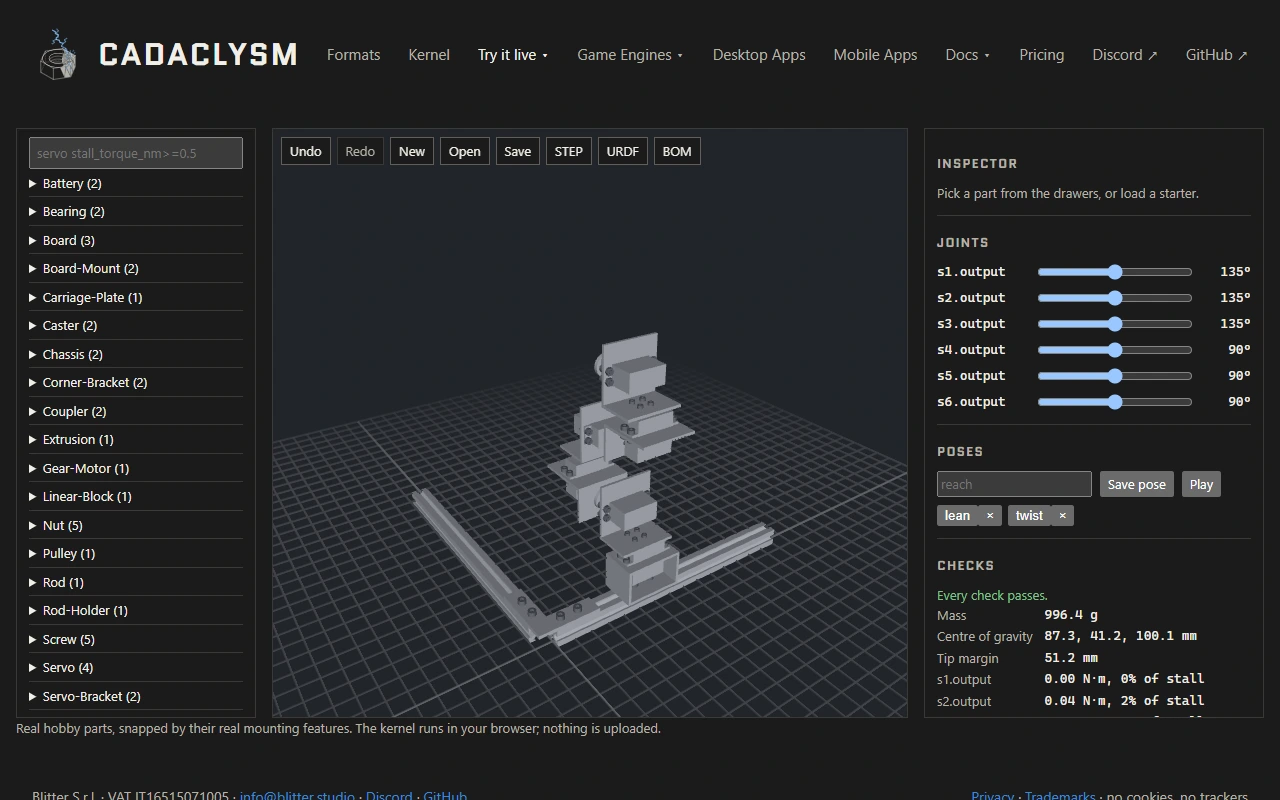Viewport: 1280px width, 800px height.
Task: Click the Save toolbar button
Action: click(x=518, y=152)
